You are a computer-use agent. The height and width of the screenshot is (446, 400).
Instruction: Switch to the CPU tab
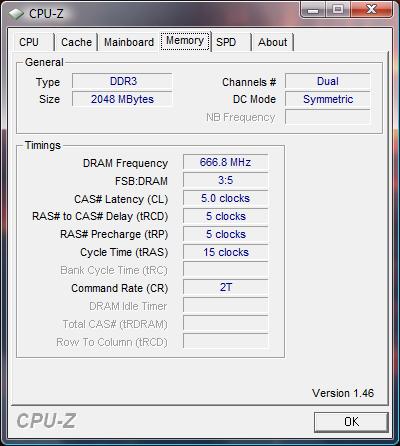[x=29, y=42]
